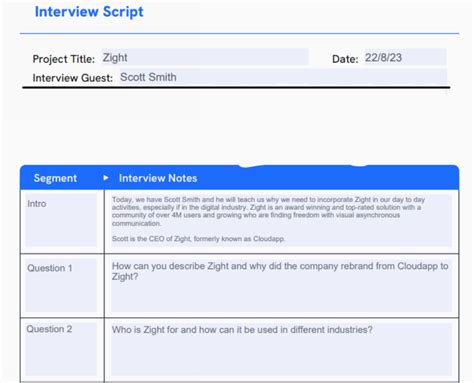
Task: Select the Question 2 segment label field
Action: tap(61, 349)
